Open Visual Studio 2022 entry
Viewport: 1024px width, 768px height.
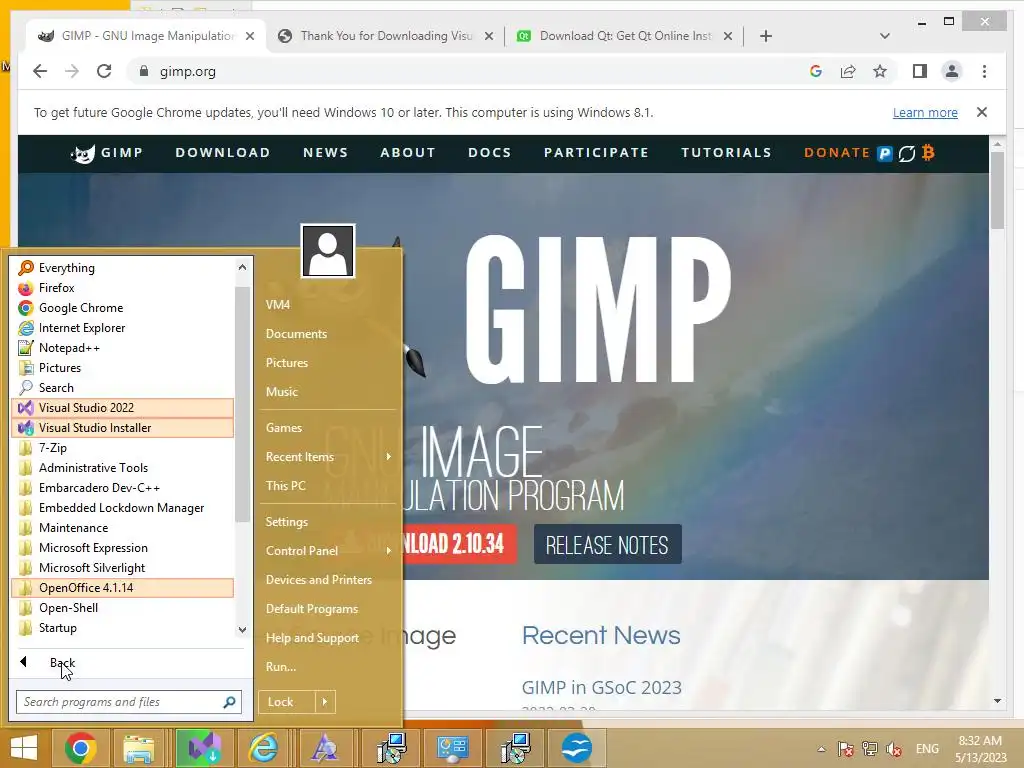pyautogui.click(x=122, y=408)
